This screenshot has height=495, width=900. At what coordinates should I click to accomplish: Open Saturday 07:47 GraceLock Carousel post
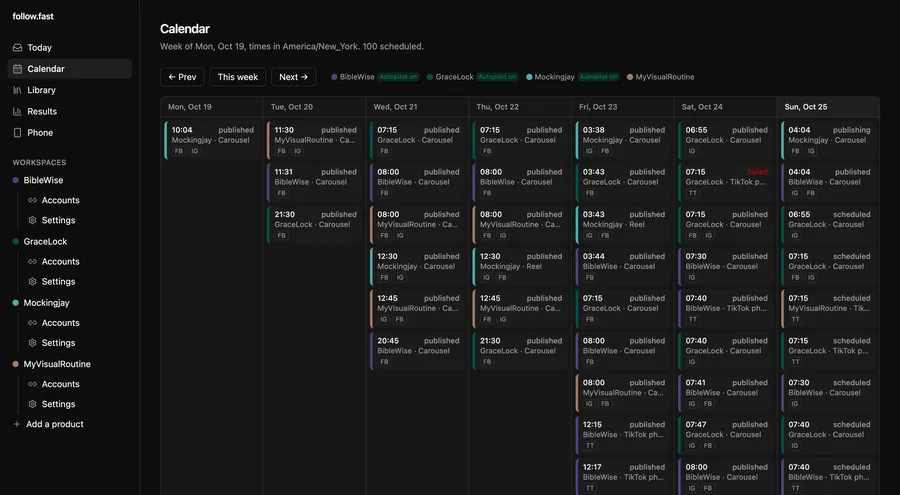[x=726, y=435]
